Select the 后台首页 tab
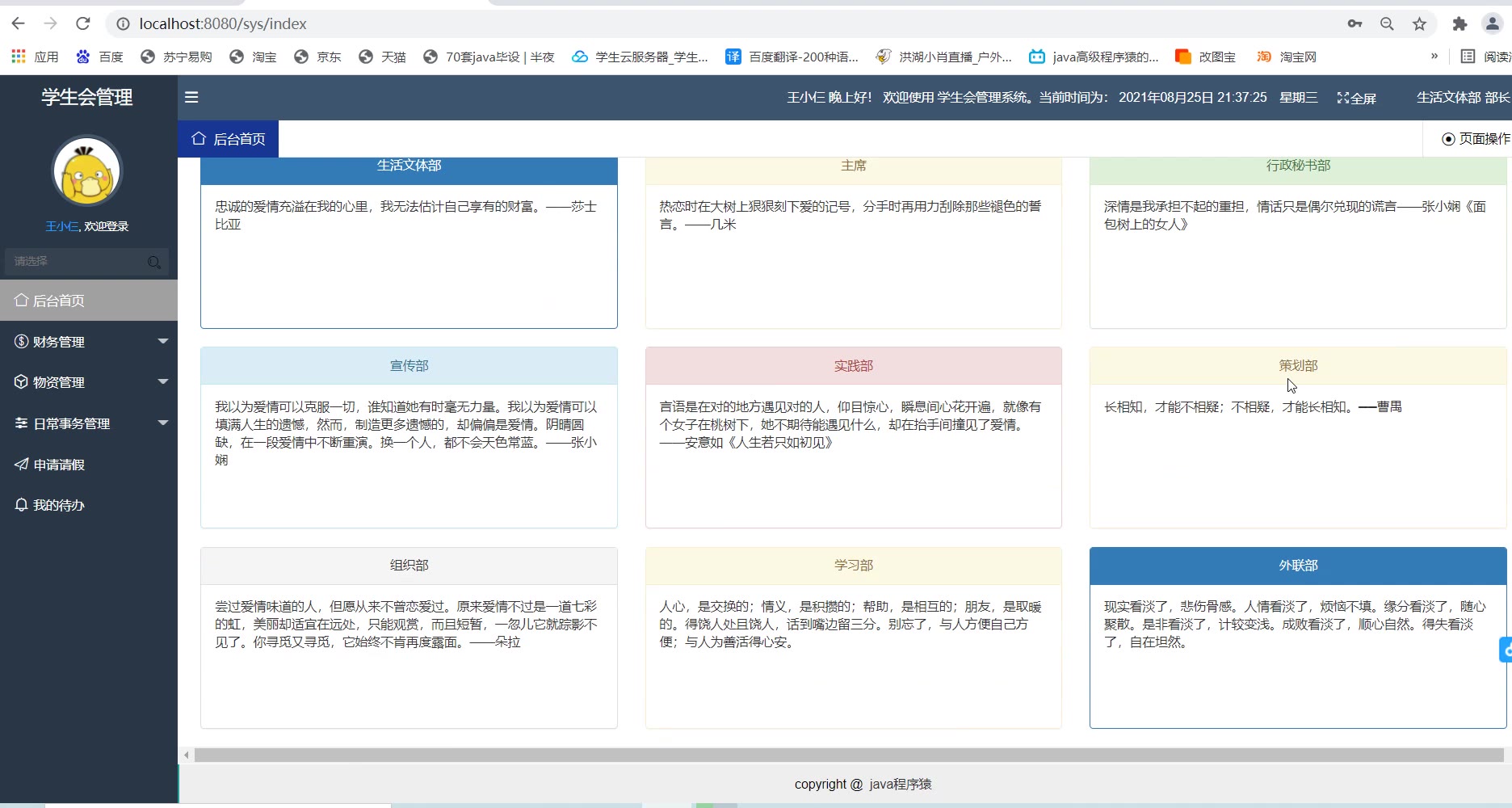The width and height of the screenshot is (1512, 808). pyautogui.click(x=229, y=139)
